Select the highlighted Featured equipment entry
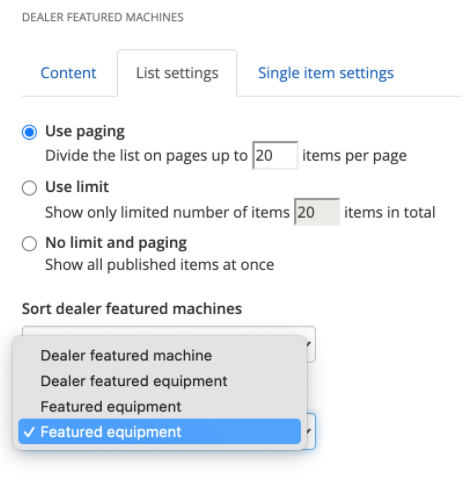 point(160,432)
